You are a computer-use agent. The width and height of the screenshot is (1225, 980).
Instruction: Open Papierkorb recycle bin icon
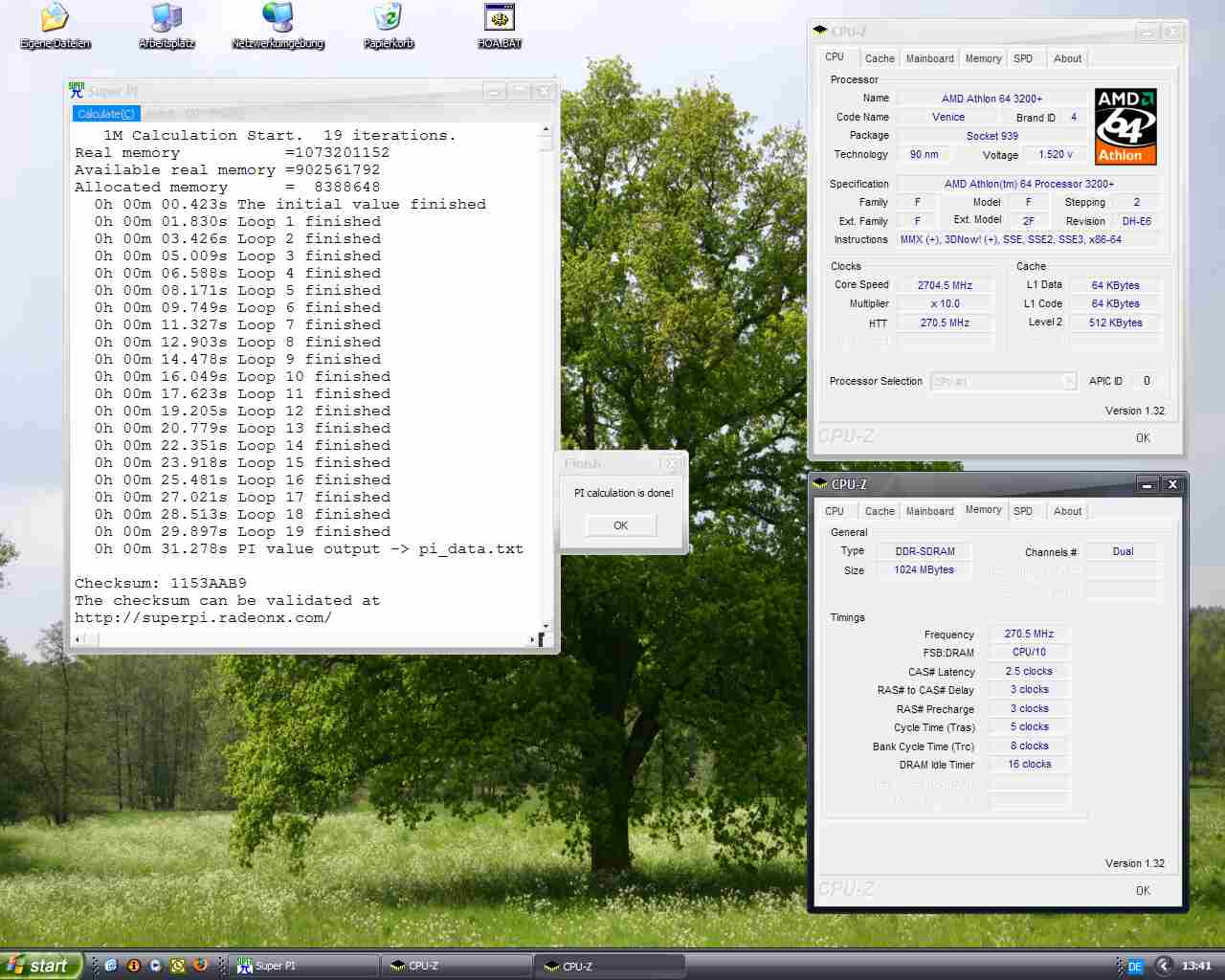click(x=389, y=26)
